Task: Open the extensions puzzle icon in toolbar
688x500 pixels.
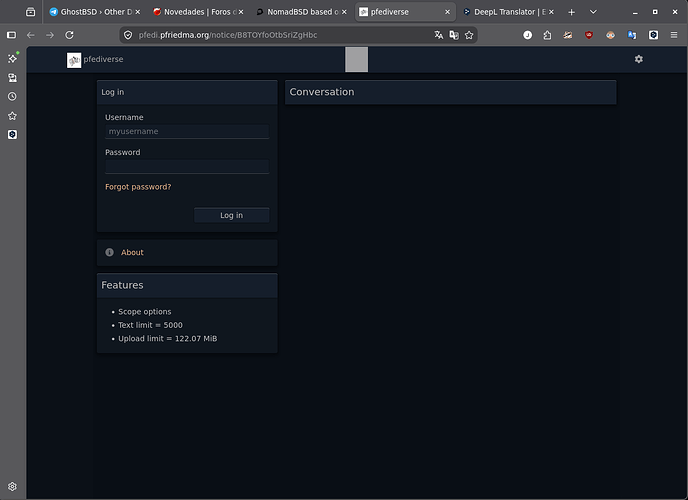Action: coord(547,35)
